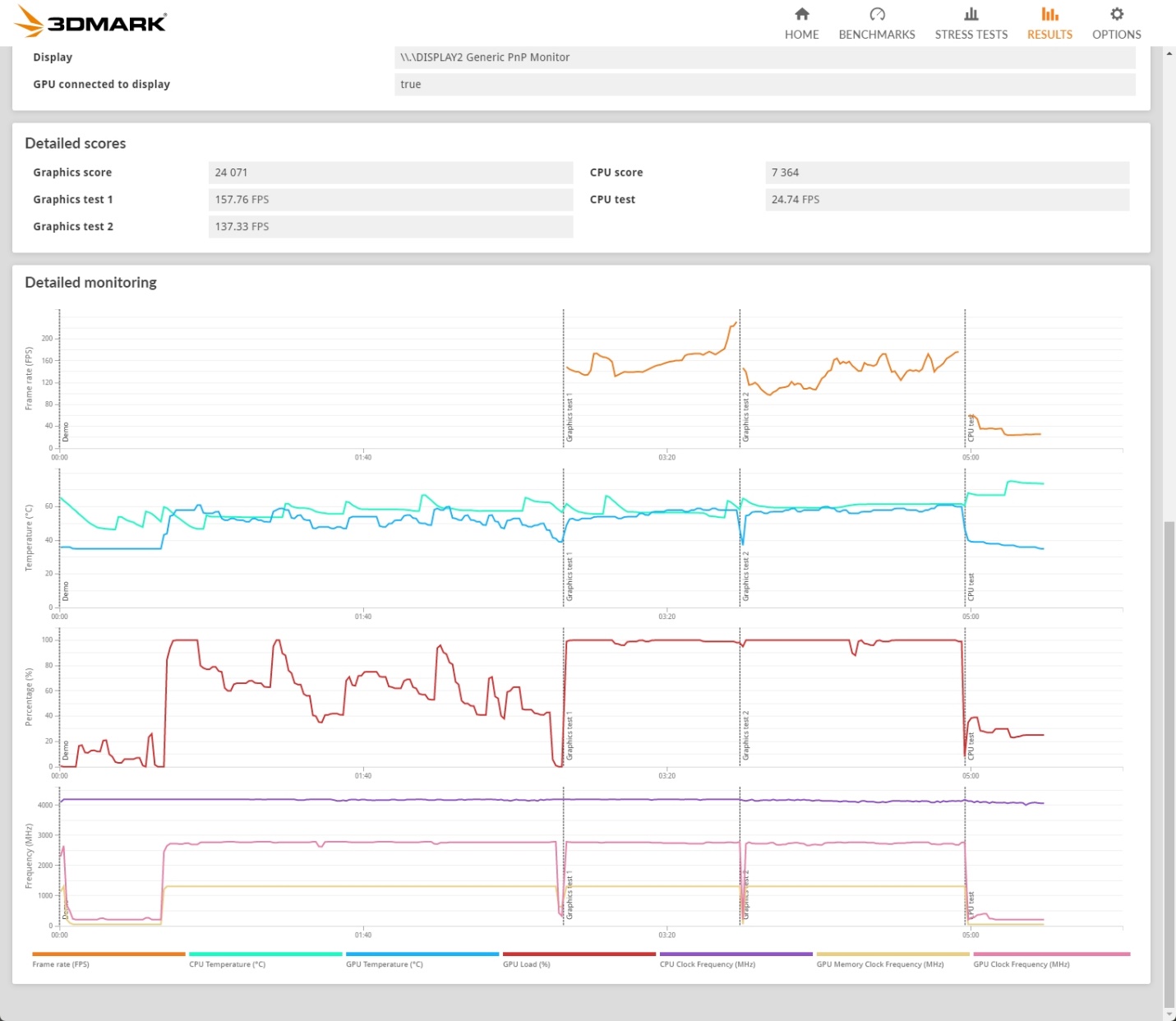
Task: Open the Options gear icon
Action: click(x=1117, y=14)
